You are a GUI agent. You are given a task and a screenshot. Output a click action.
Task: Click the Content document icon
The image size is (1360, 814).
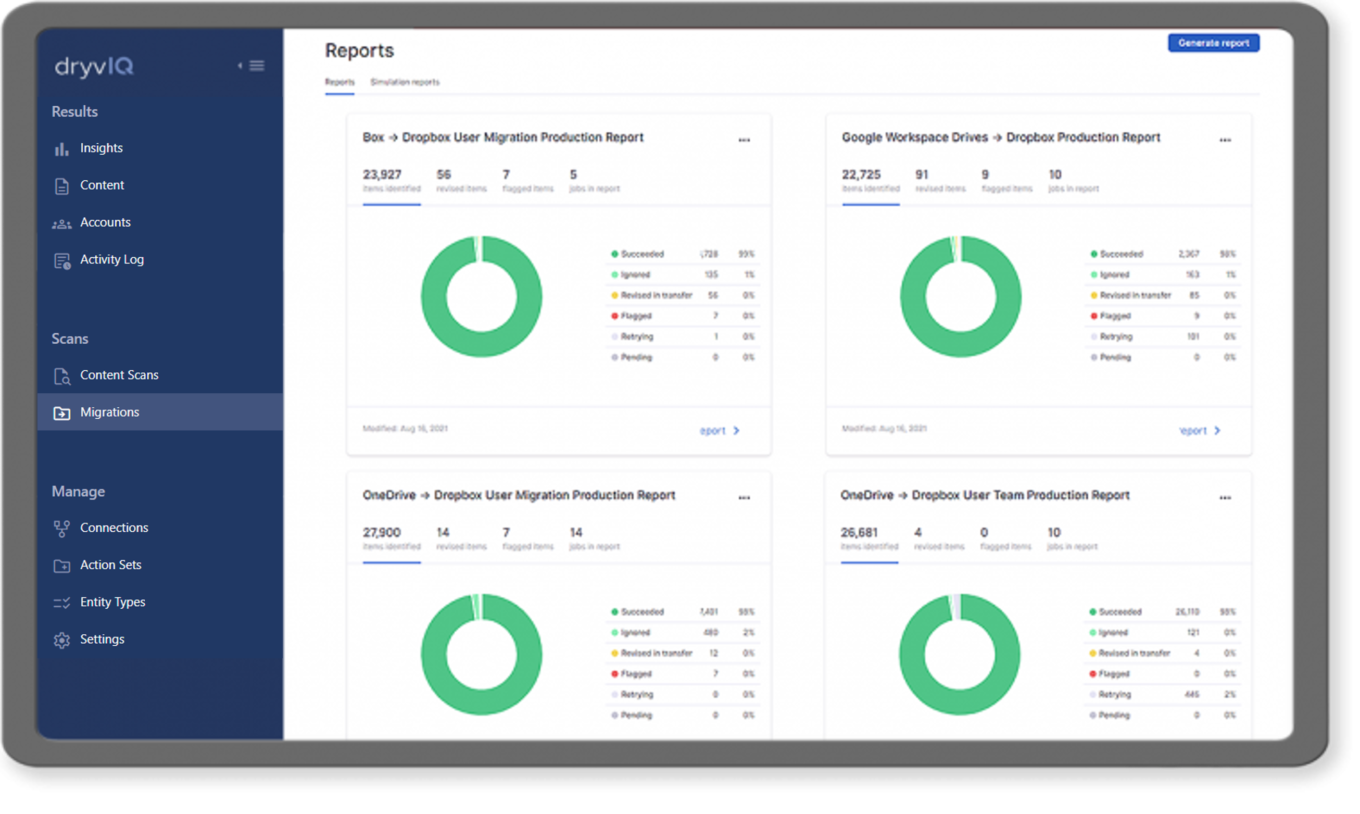(62, 186)
